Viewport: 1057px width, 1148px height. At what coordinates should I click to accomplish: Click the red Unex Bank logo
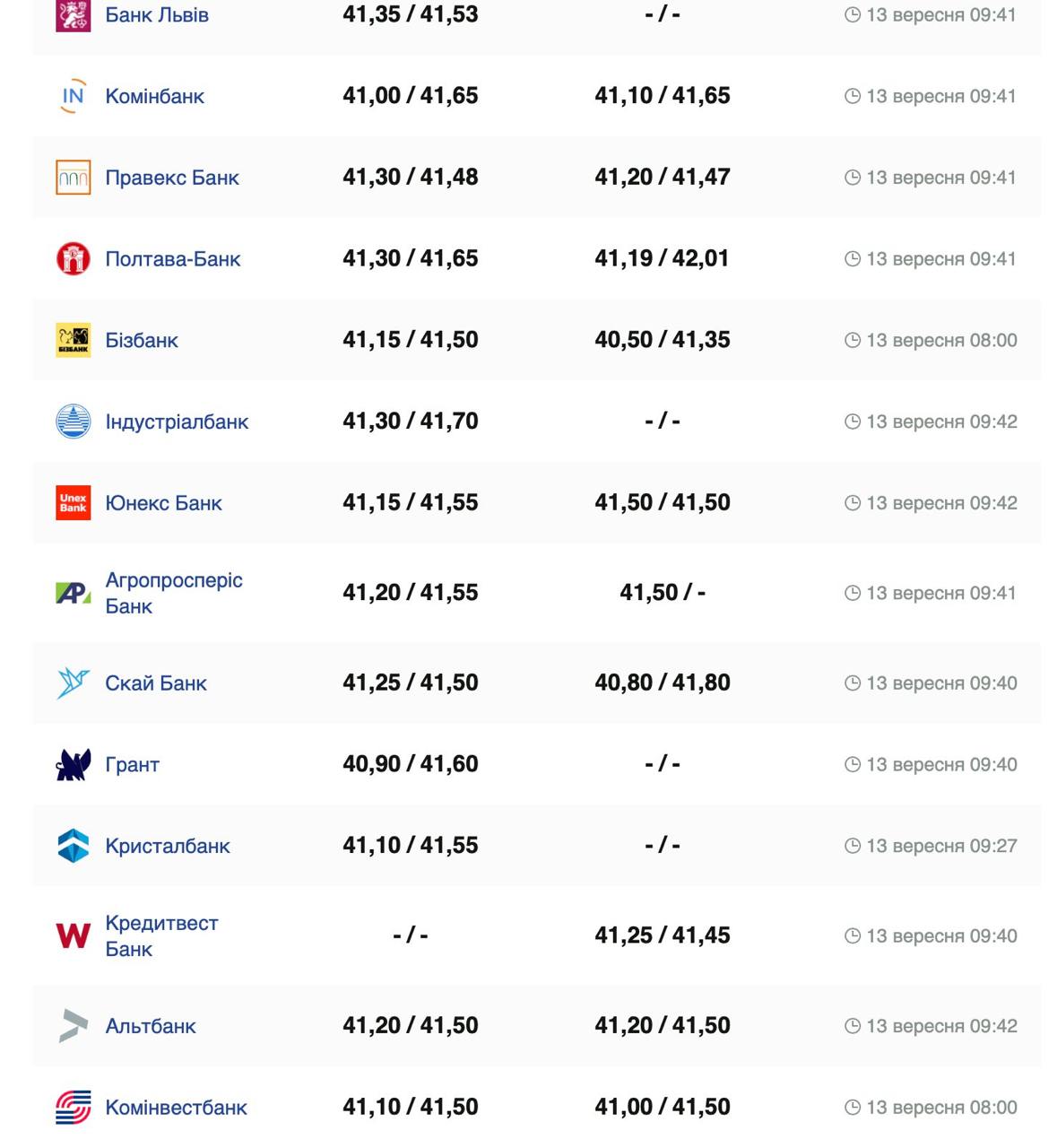tap(73, 503)
